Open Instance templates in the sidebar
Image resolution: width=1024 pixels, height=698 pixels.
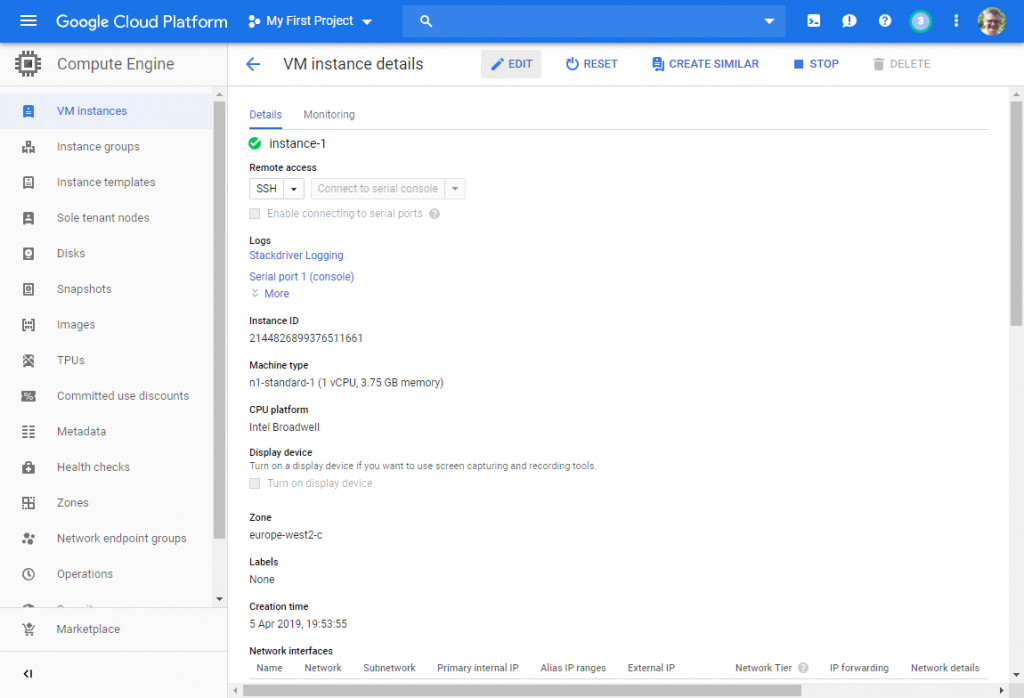[x=106, y=182]
